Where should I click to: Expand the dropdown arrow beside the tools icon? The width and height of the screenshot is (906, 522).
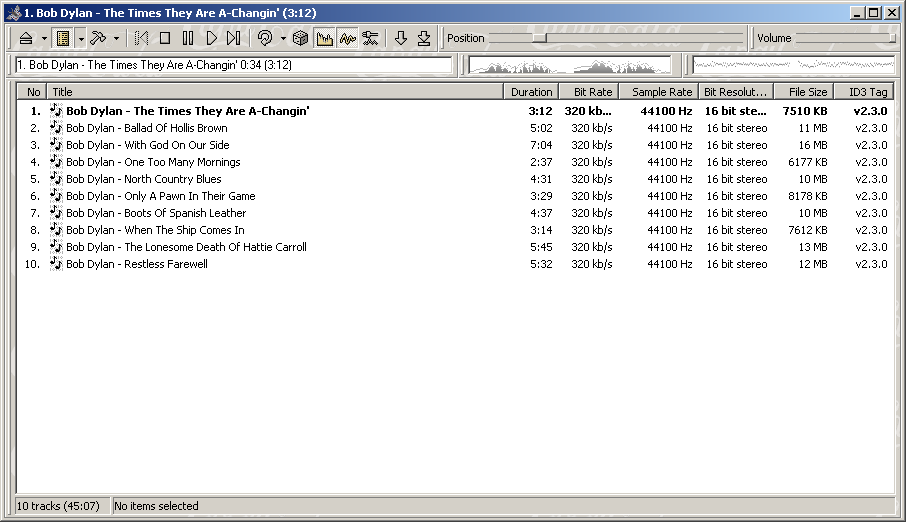(116, 39)
